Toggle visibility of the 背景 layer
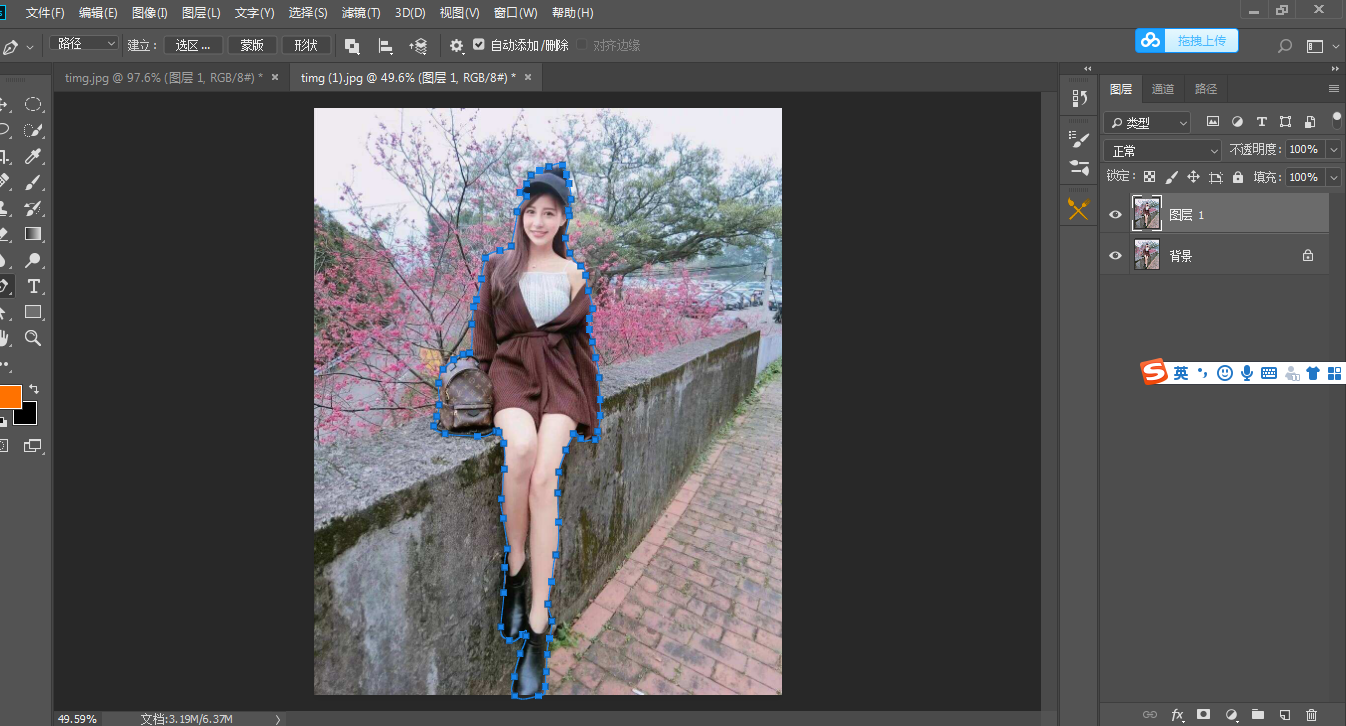This screenshot has height=726, width=1346. pyautogui.click(x=1116, y=256)
